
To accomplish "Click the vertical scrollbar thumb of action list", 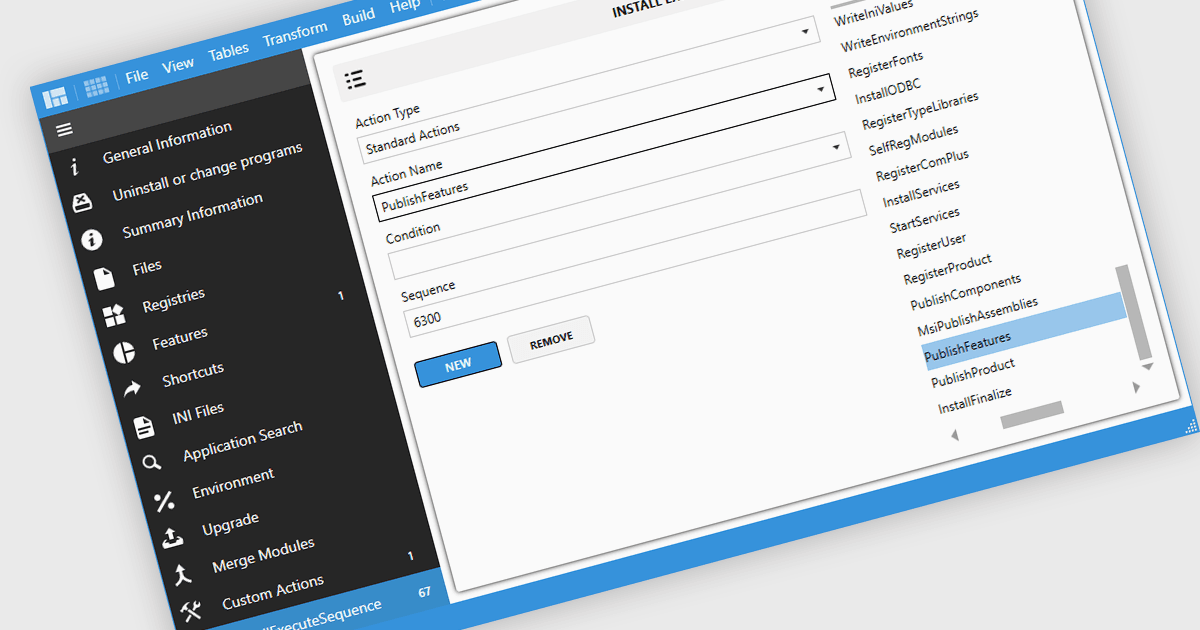I will (x=1133, y=313).
